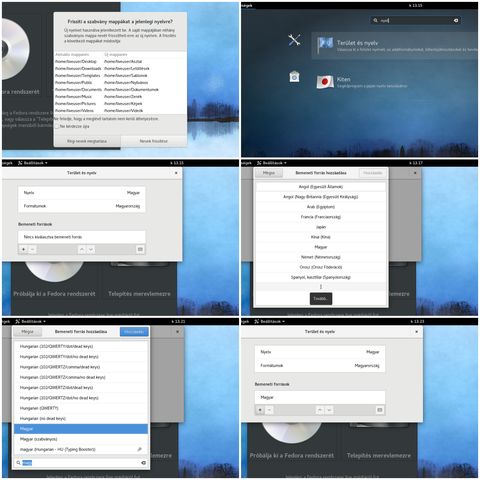This screenshot has width=480, height=480.
Task: Select Magyar entry under Bemeneti források
Action: [x=320, y=397]
